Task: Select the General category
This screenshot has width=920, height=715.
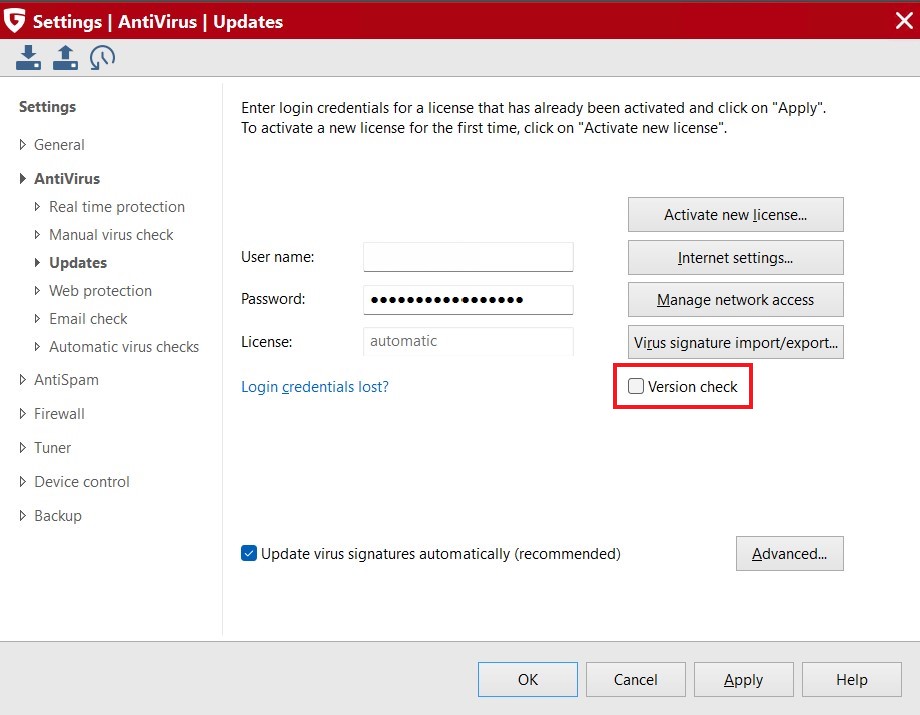Action: tap(59, 144)
